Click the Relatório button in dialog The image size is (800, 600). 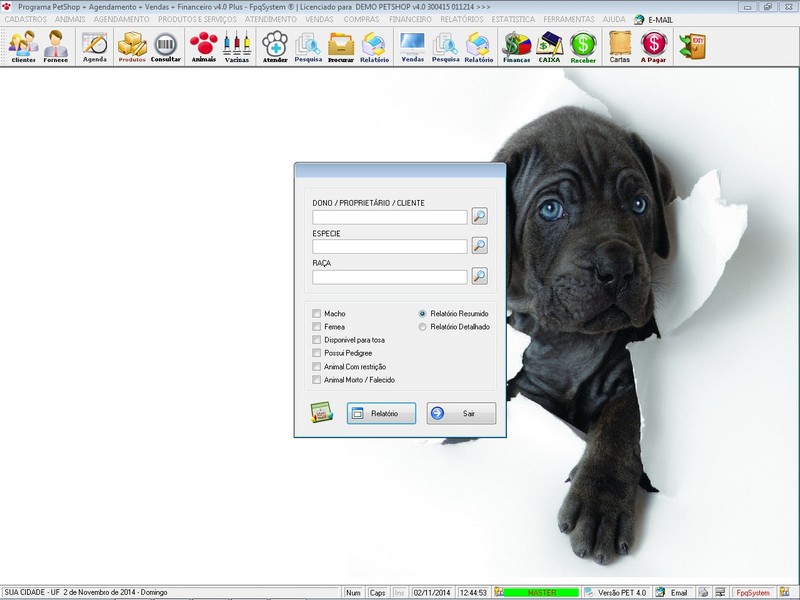pos(381,413)
